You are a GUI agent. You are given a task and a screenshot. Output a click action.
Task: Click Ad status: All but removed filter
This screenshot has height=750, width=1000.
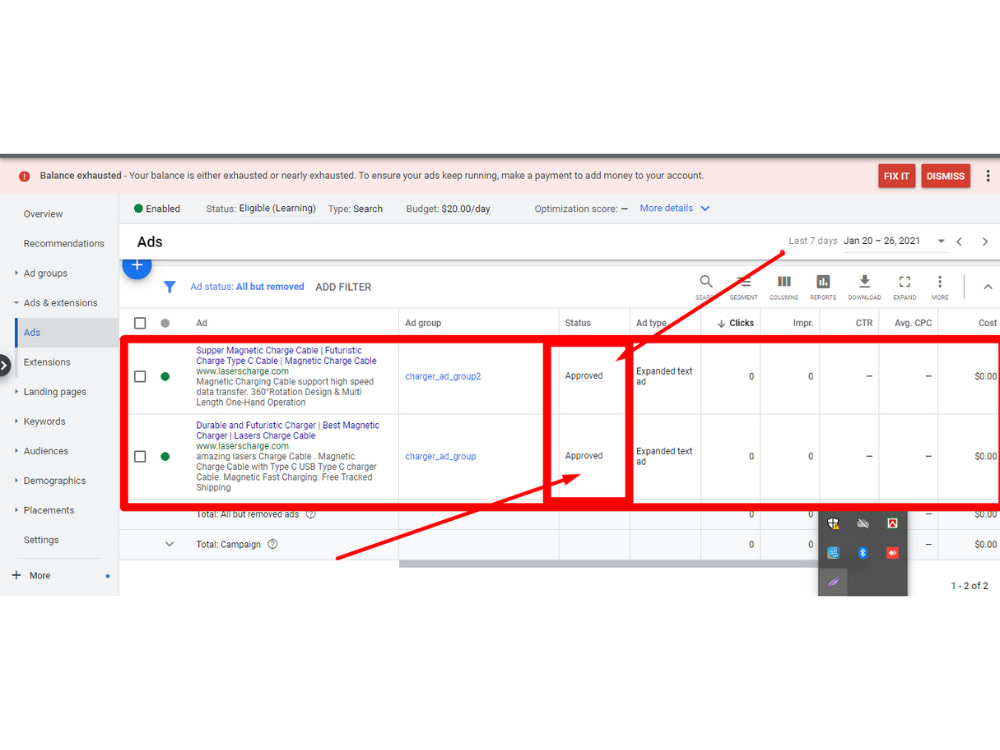coord(247,287)
